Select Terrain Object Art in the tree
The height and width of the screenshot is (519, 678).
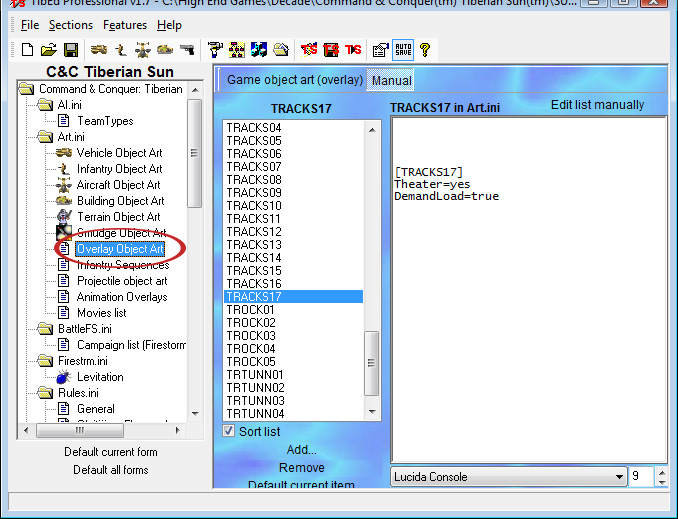pyautogui.click(x=119, y=217)
